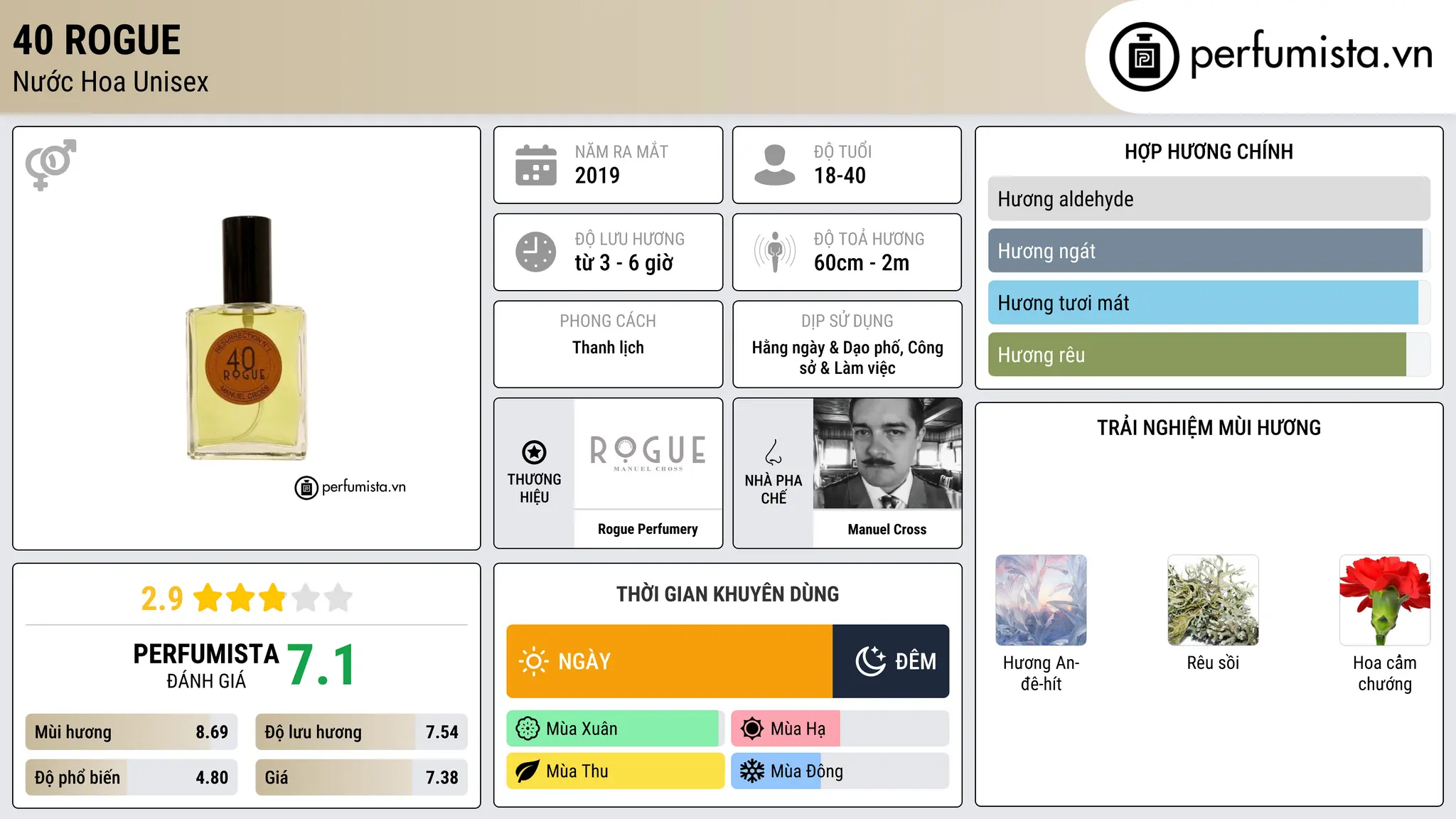
Task: Click the Hương aldehyde accord bar
Action: pyautogui.click(x=1209, y=199)
